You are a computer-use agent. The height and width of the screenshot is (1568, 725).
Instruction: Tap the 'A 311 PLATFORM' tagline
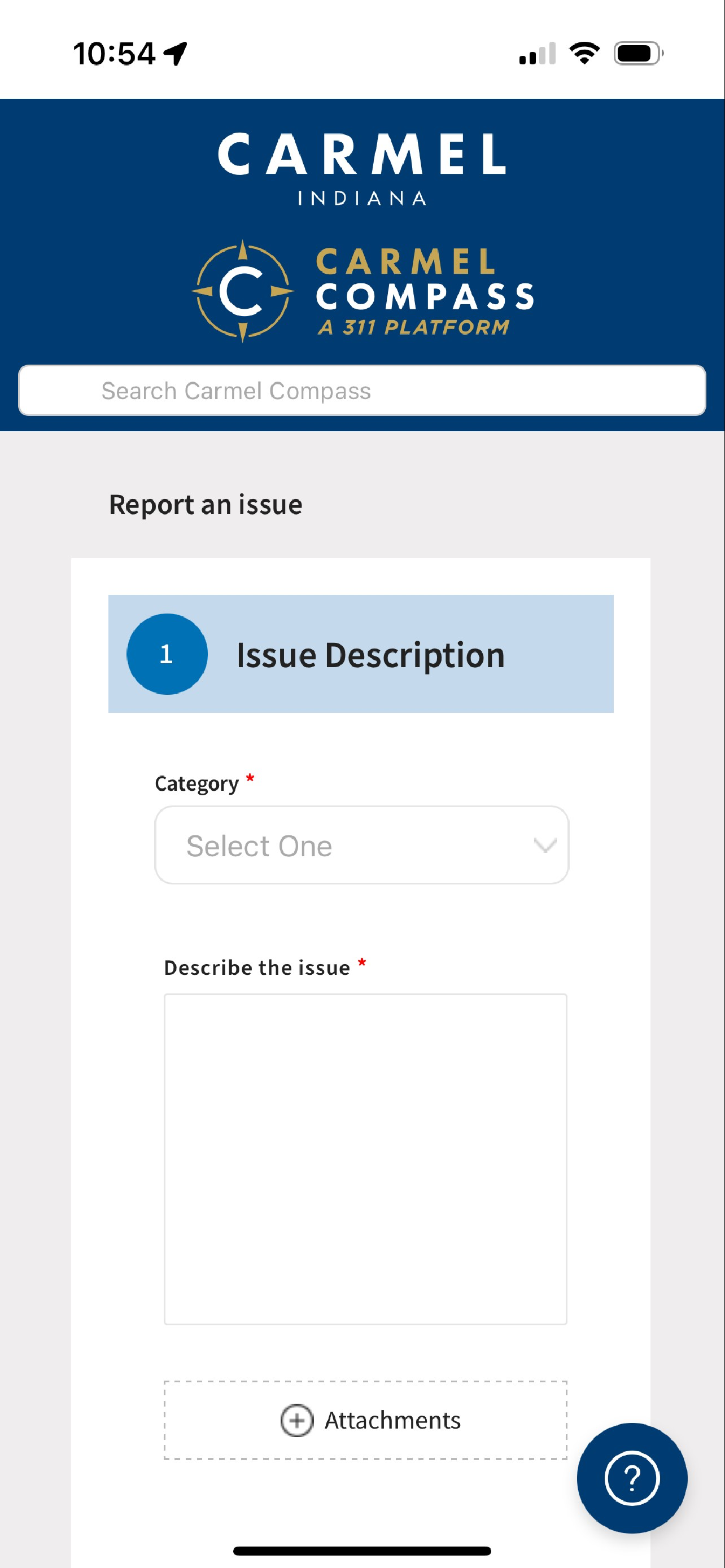pos(413,327)
